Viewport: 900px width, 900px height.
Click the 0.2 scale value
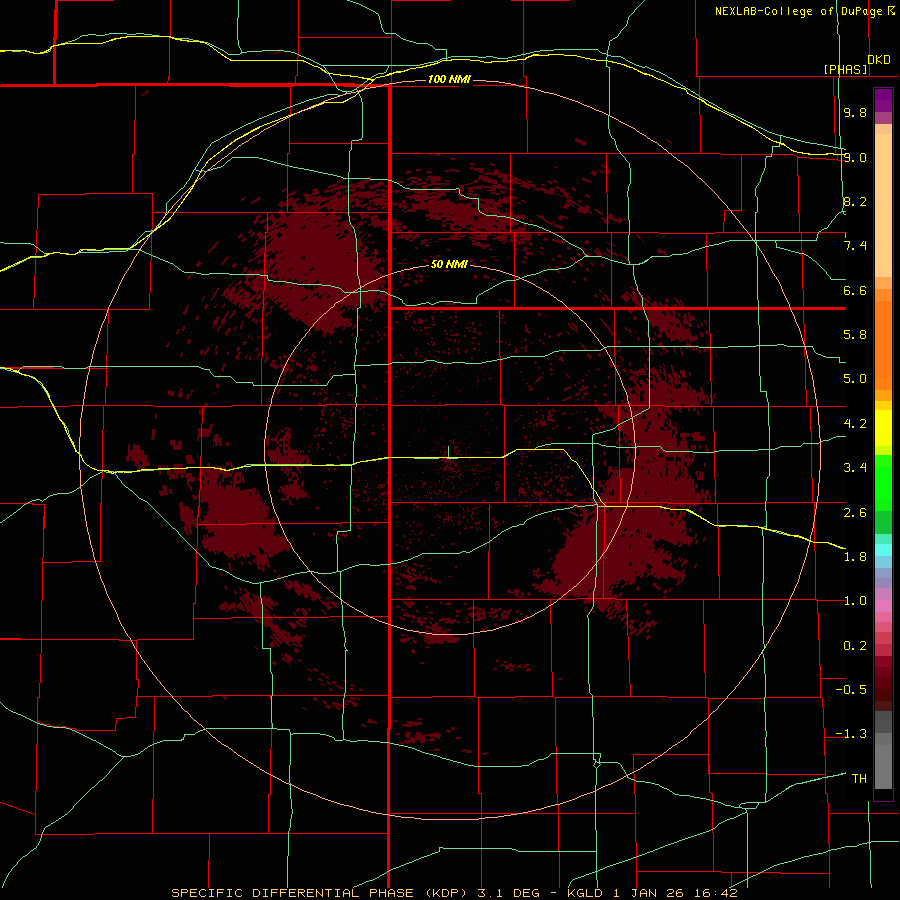click(x=855, y=646)
